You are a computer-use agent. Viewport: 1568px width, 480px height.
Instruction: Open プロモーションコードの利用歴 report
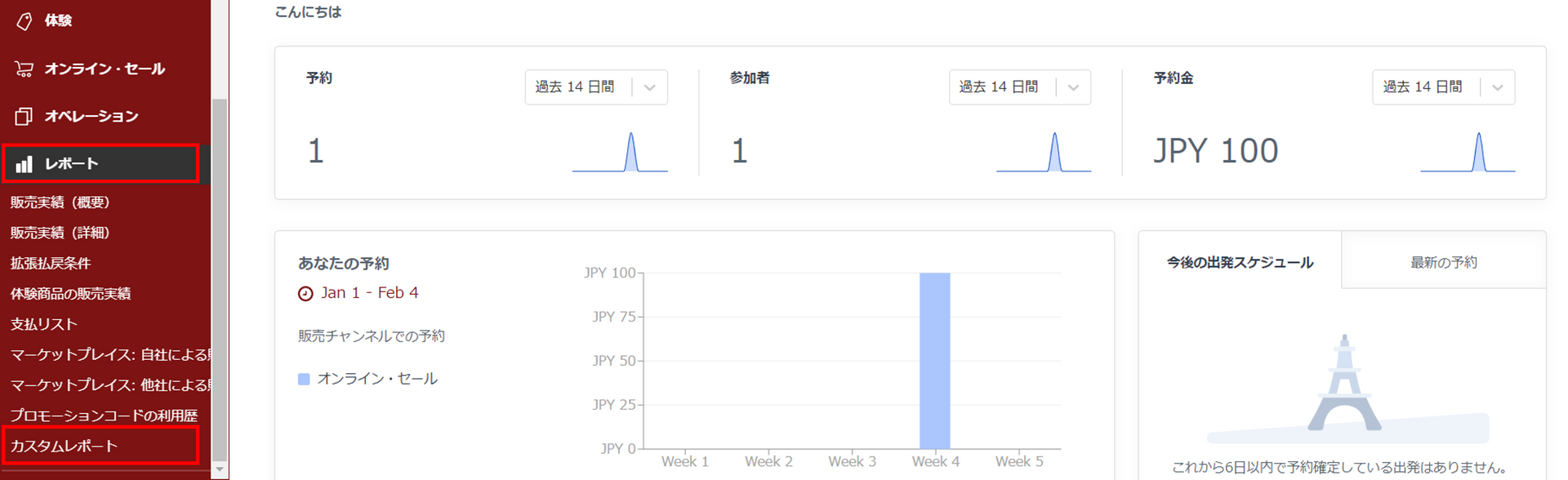tap(104, 416)
